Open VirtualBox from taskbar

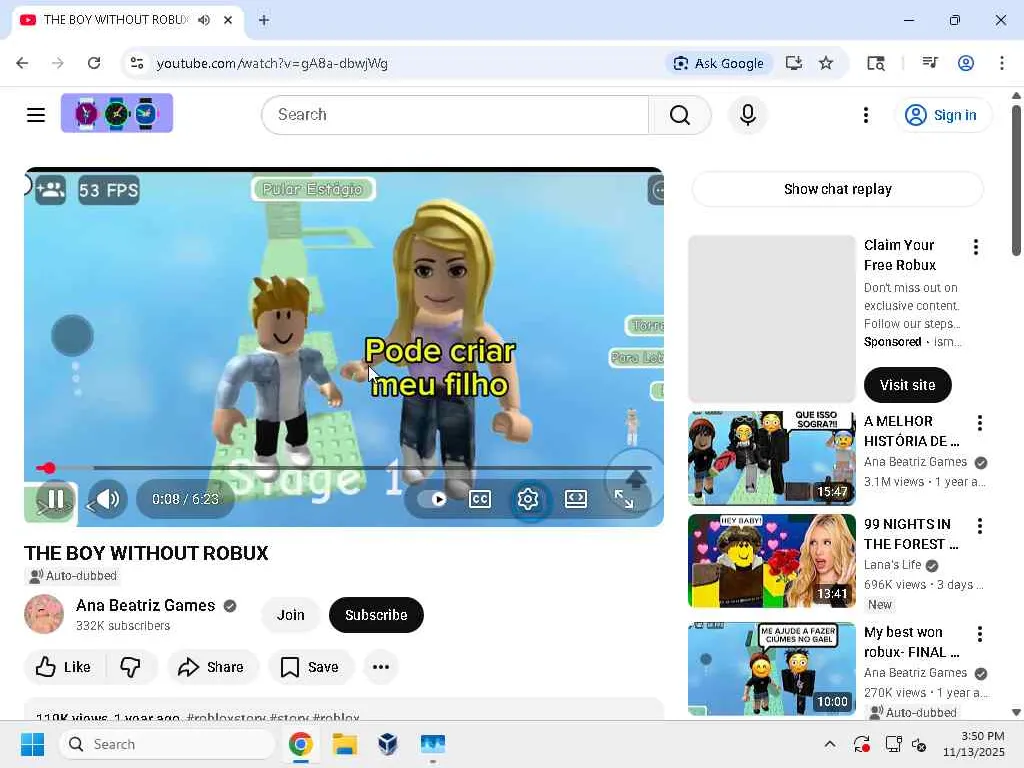[x=388, y=744]
